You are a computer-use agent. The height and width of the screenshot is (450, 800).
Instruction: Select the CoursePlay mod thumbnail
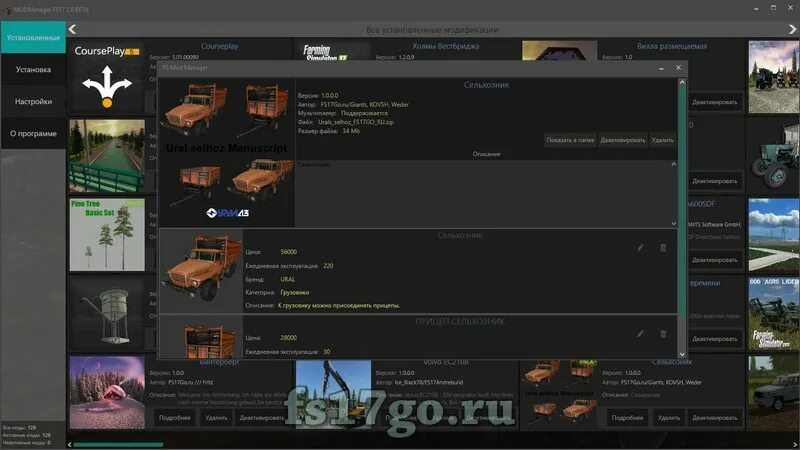pyautogui.click(x=107, y=77)
